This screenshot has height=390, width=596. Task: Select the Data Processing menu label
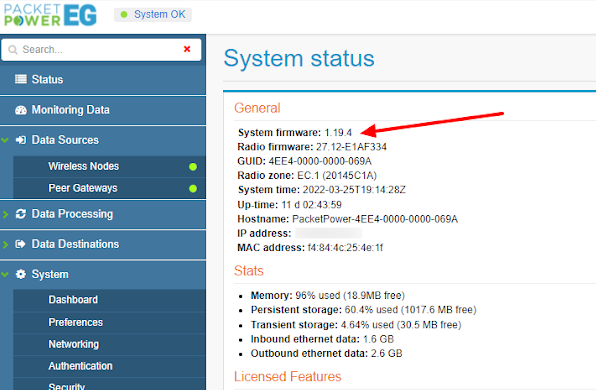pyautogui.click(x=72, y=214)
